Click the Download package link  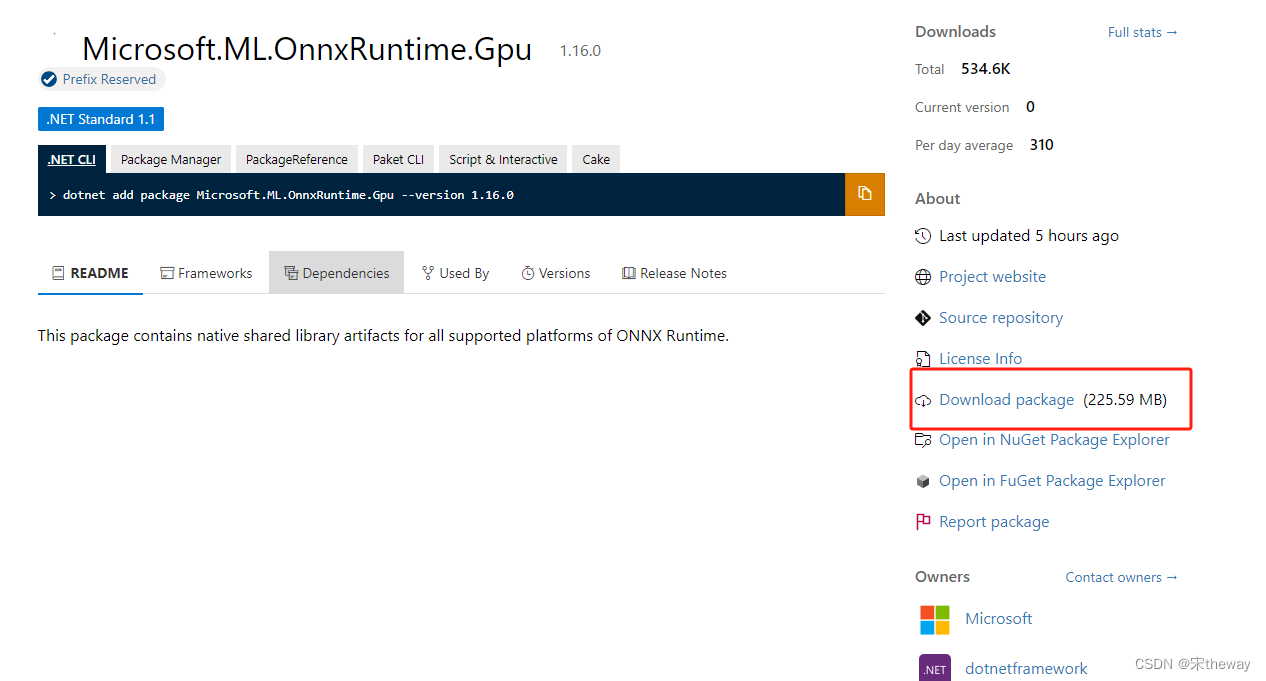(1006, 400)
